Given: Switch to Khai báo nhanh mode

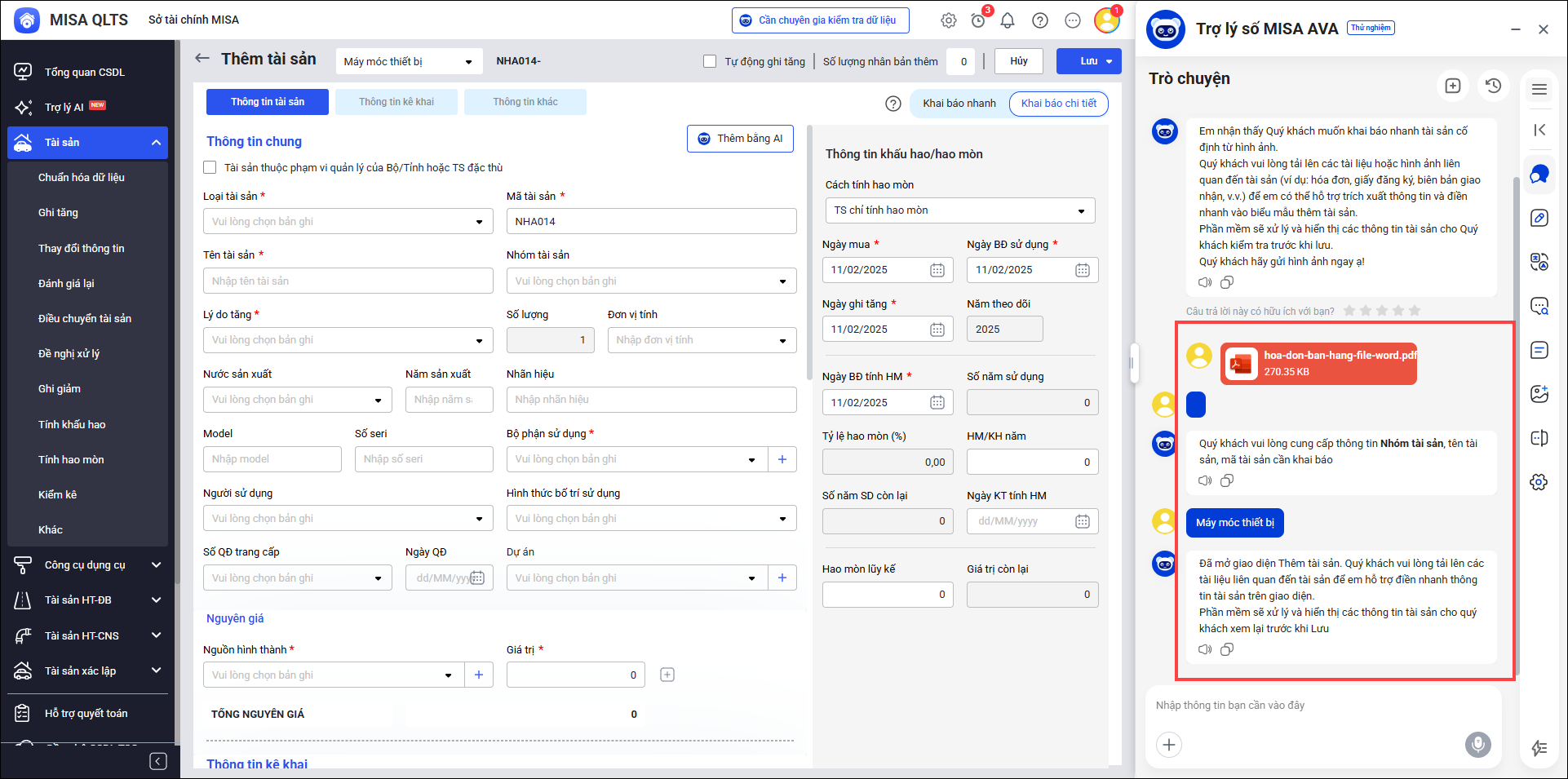Looking at the screenshot, I should pyautogui.click(x=959, y=104).
